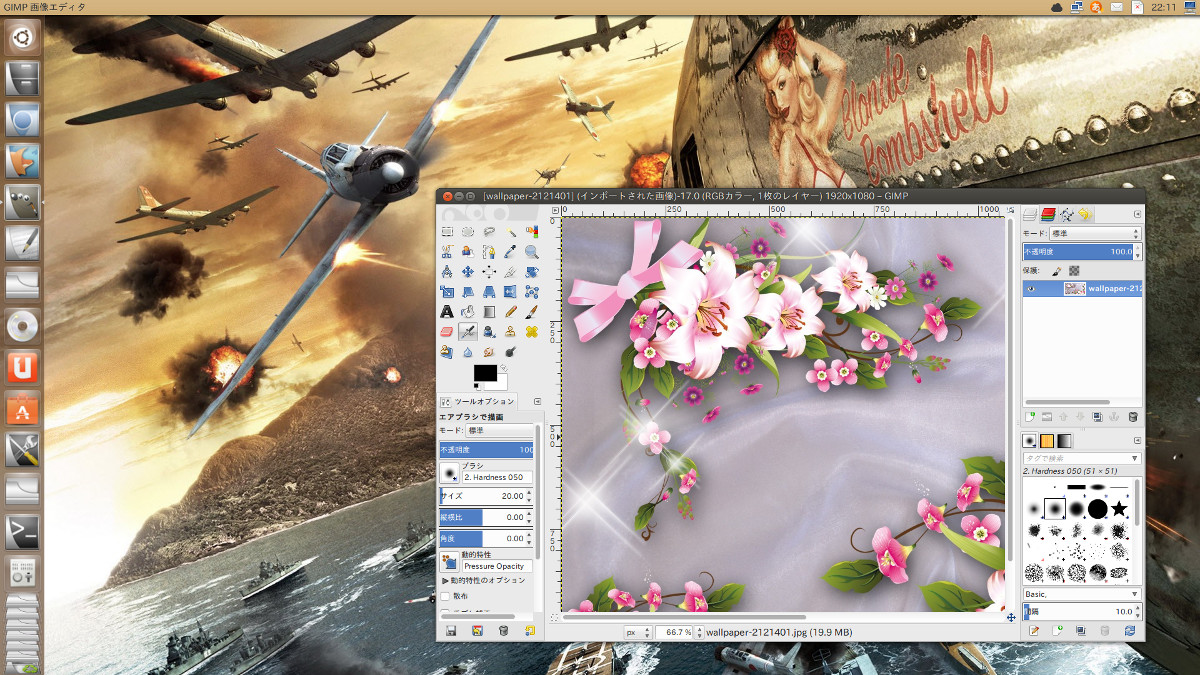Viewport: 1200px width, 675px height.
Task: Switch to the Undo History tab
Action: 1084,213
